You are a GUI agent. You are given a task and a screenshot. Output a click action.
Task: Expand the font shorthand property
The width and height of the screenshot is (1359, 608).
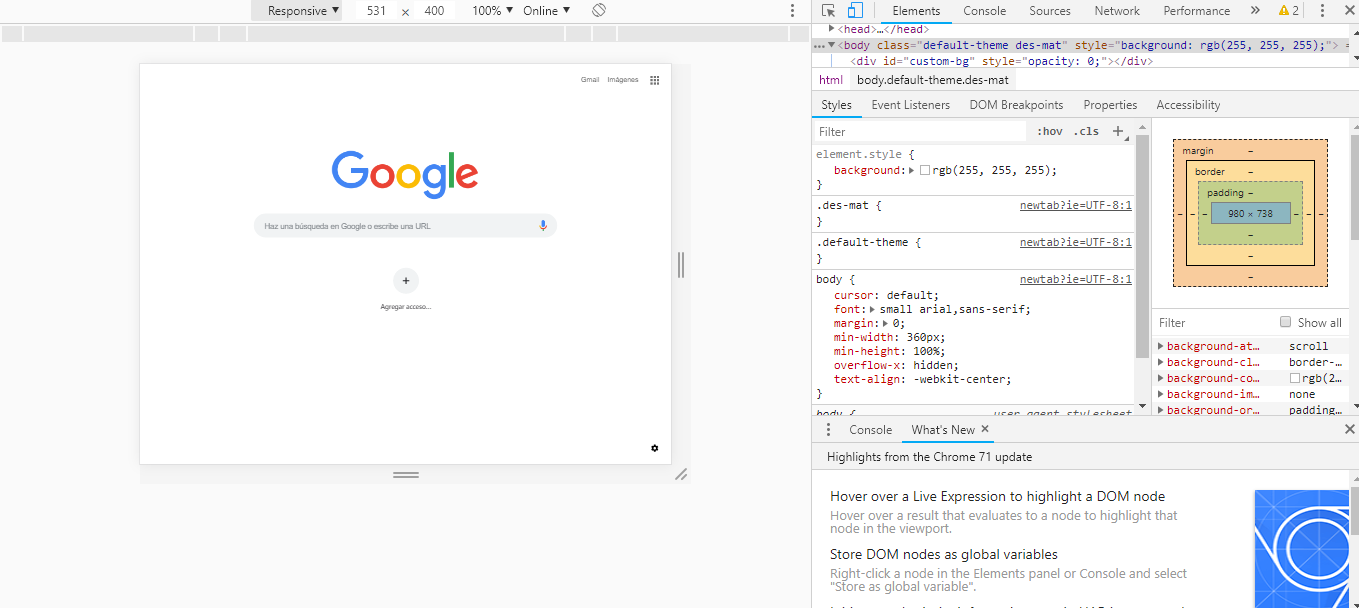(x=873, y=310)
